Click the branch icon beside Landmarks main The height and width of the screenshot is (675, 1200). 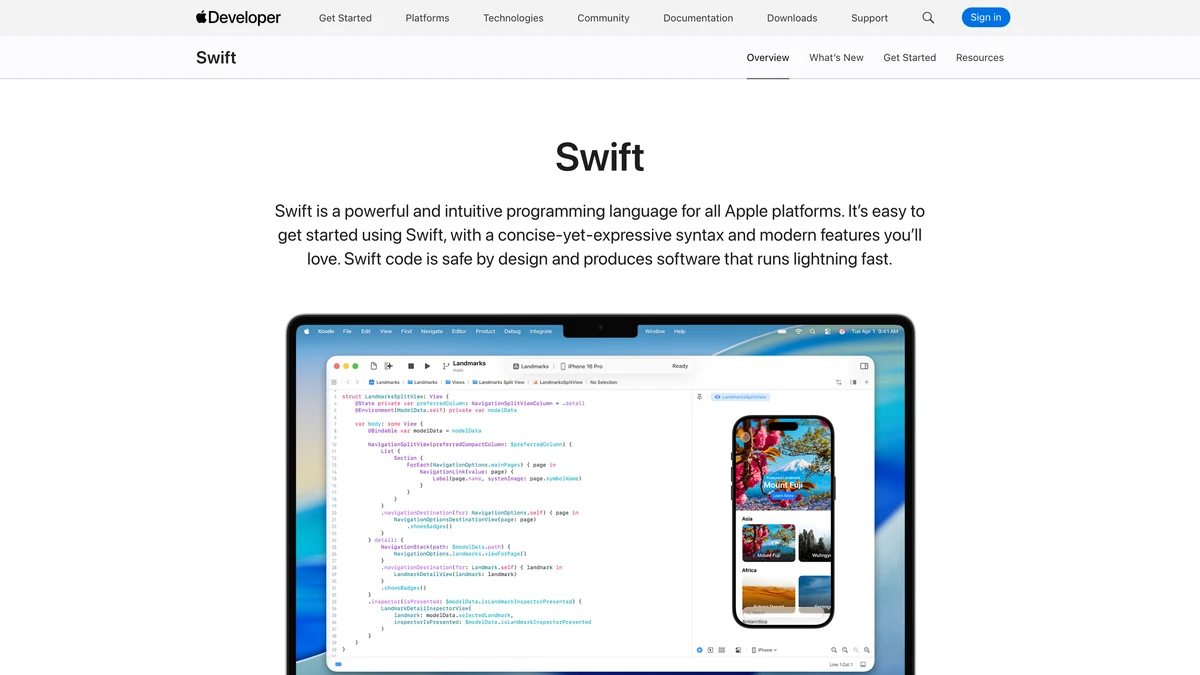446,366
